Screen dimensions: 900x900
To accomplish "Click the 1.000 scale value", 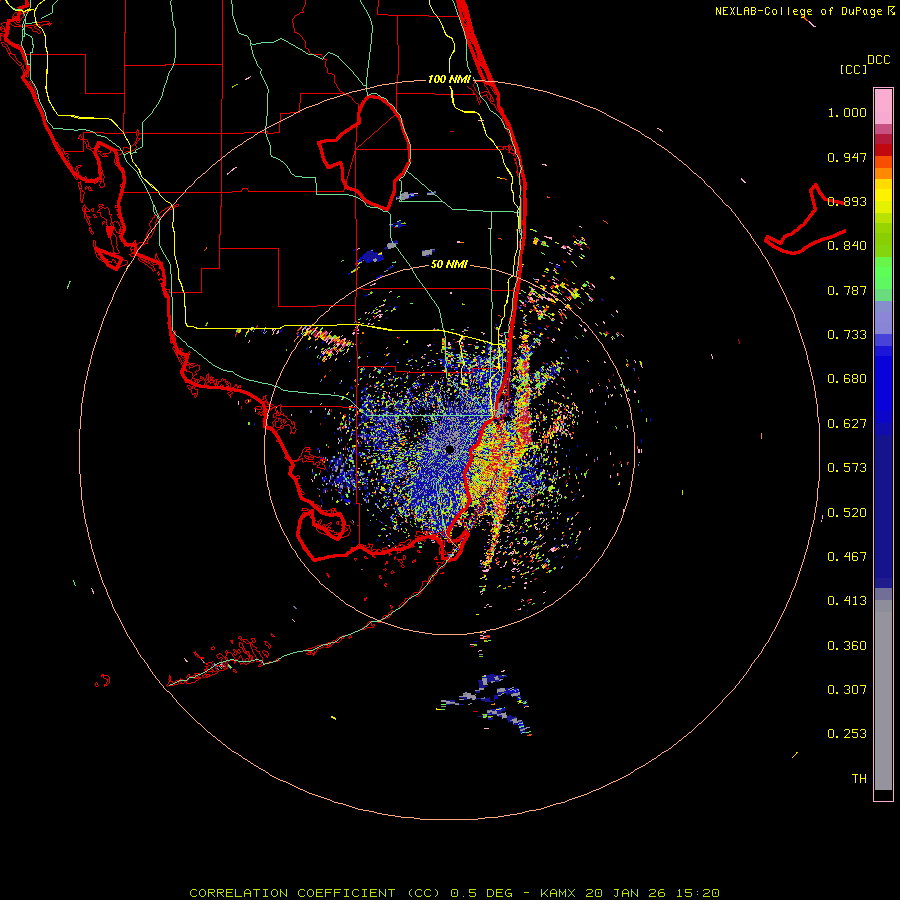I will click(x=847, y=112).
